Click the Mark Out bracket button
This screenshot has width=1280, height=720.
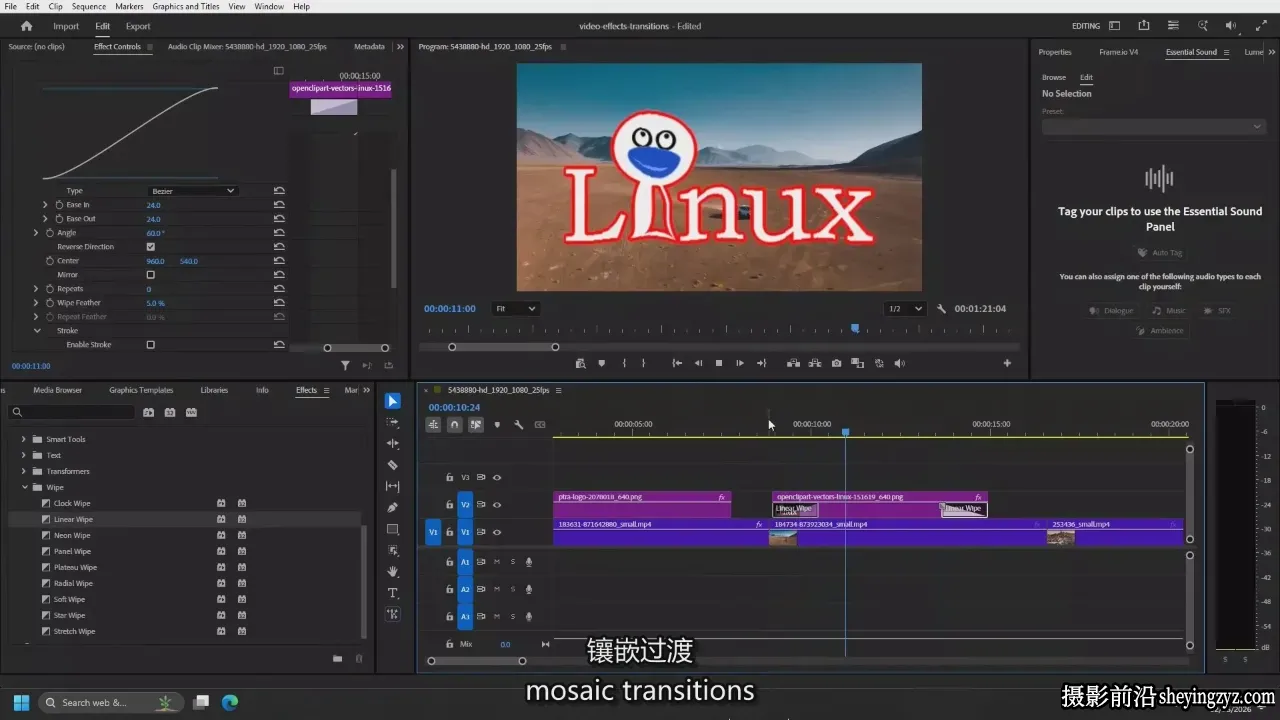(643, 363)
